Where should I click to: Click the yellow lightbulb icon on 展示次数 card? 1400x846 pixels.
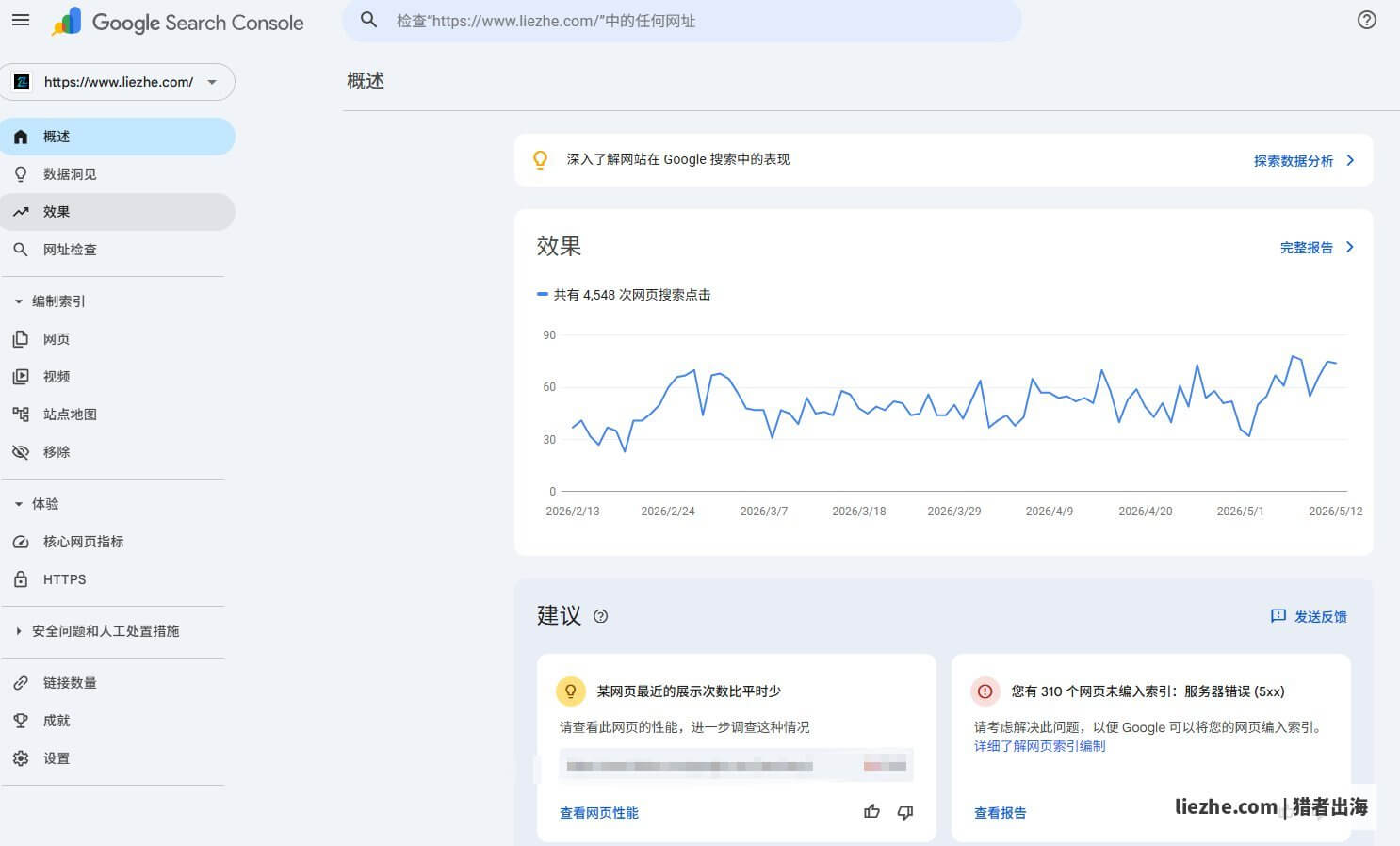click(570, 691)
